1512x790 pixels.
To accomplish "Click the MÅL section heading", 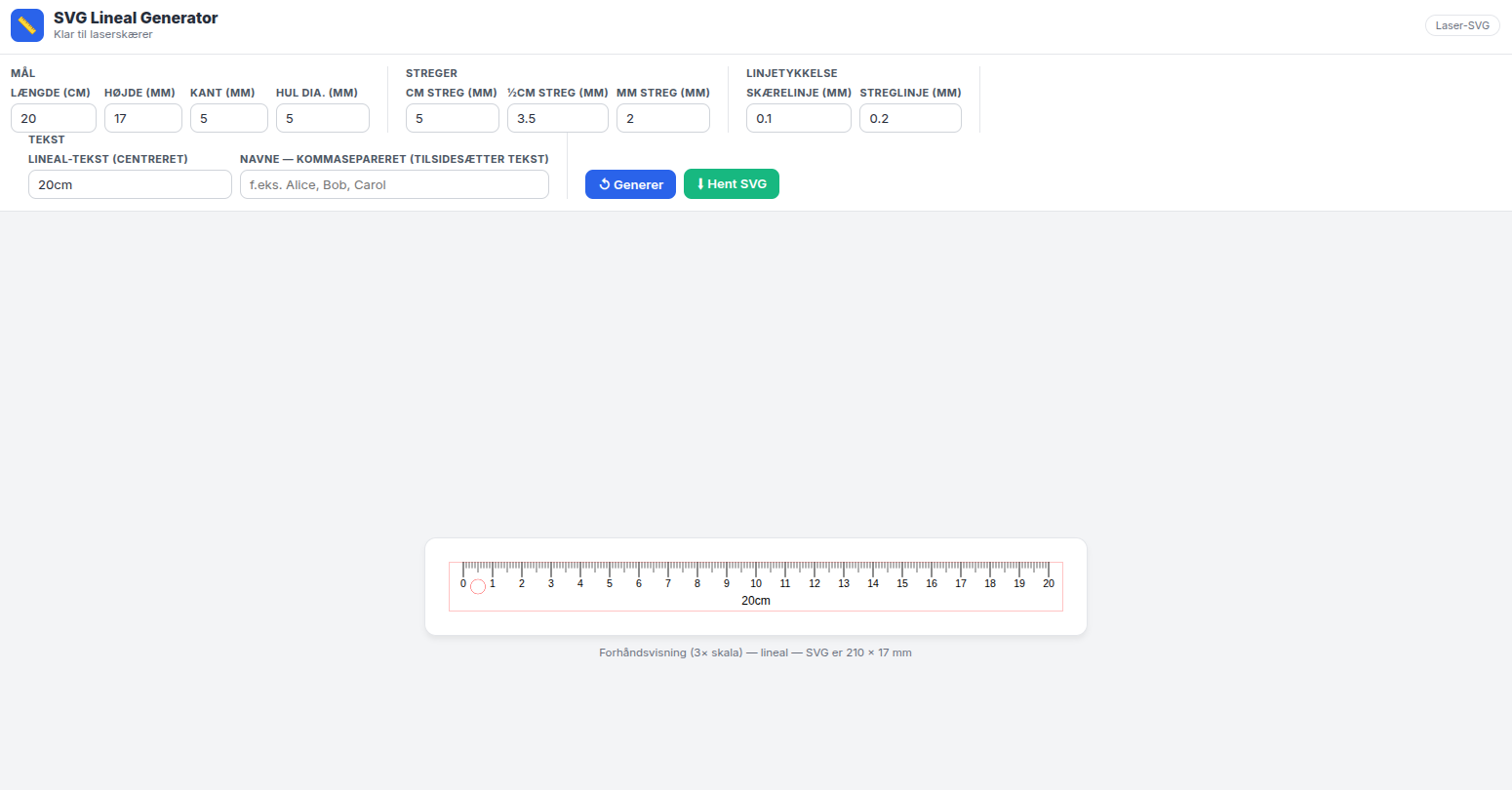I will tap(23, 73).
